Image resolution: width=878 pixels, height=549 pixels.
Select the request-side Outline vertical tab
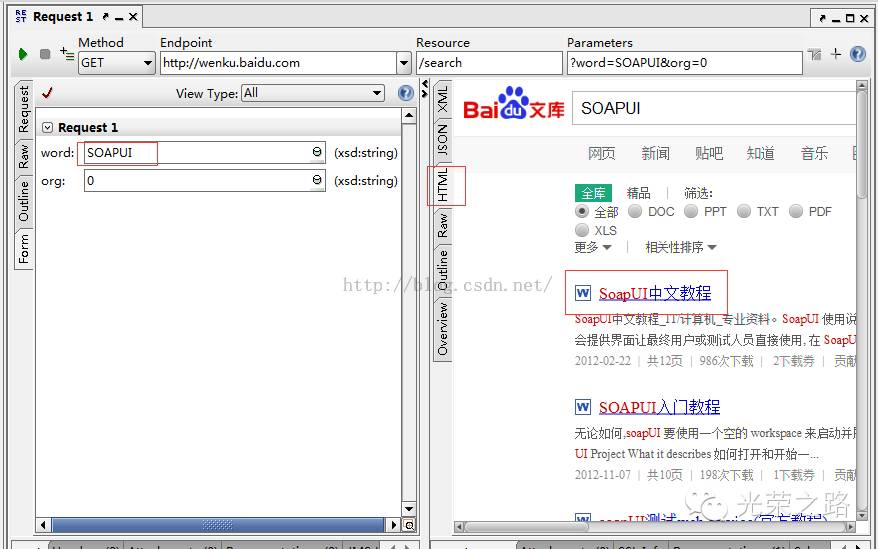[x=24, y=201]
